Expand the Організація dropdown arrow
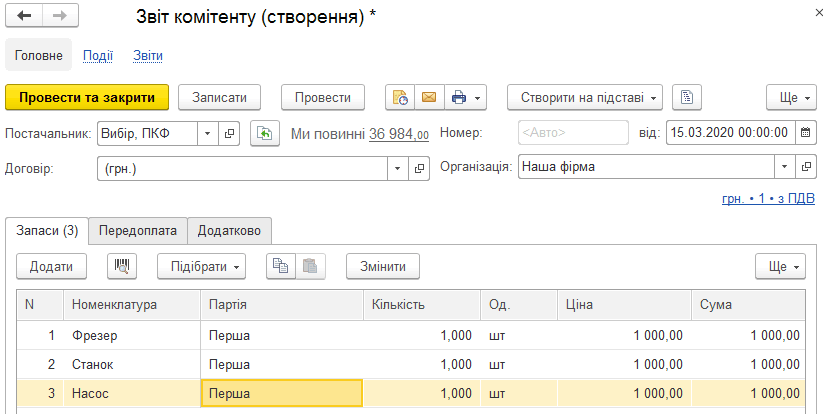 785,167
